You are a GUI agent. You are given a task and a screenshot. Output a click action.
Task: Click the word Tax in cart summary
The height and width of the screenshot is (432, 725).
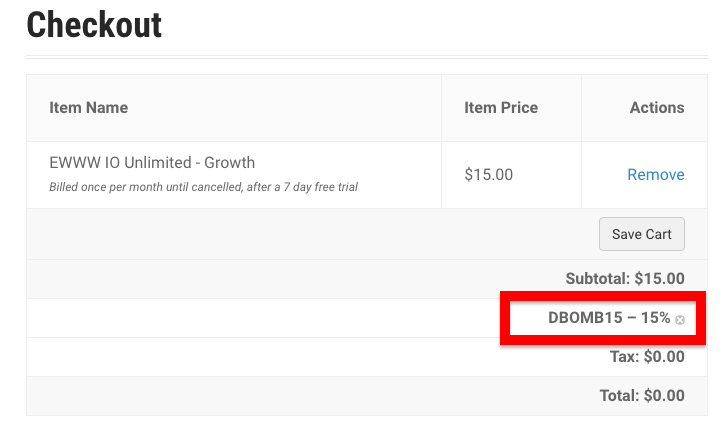[x=624, y=357]
